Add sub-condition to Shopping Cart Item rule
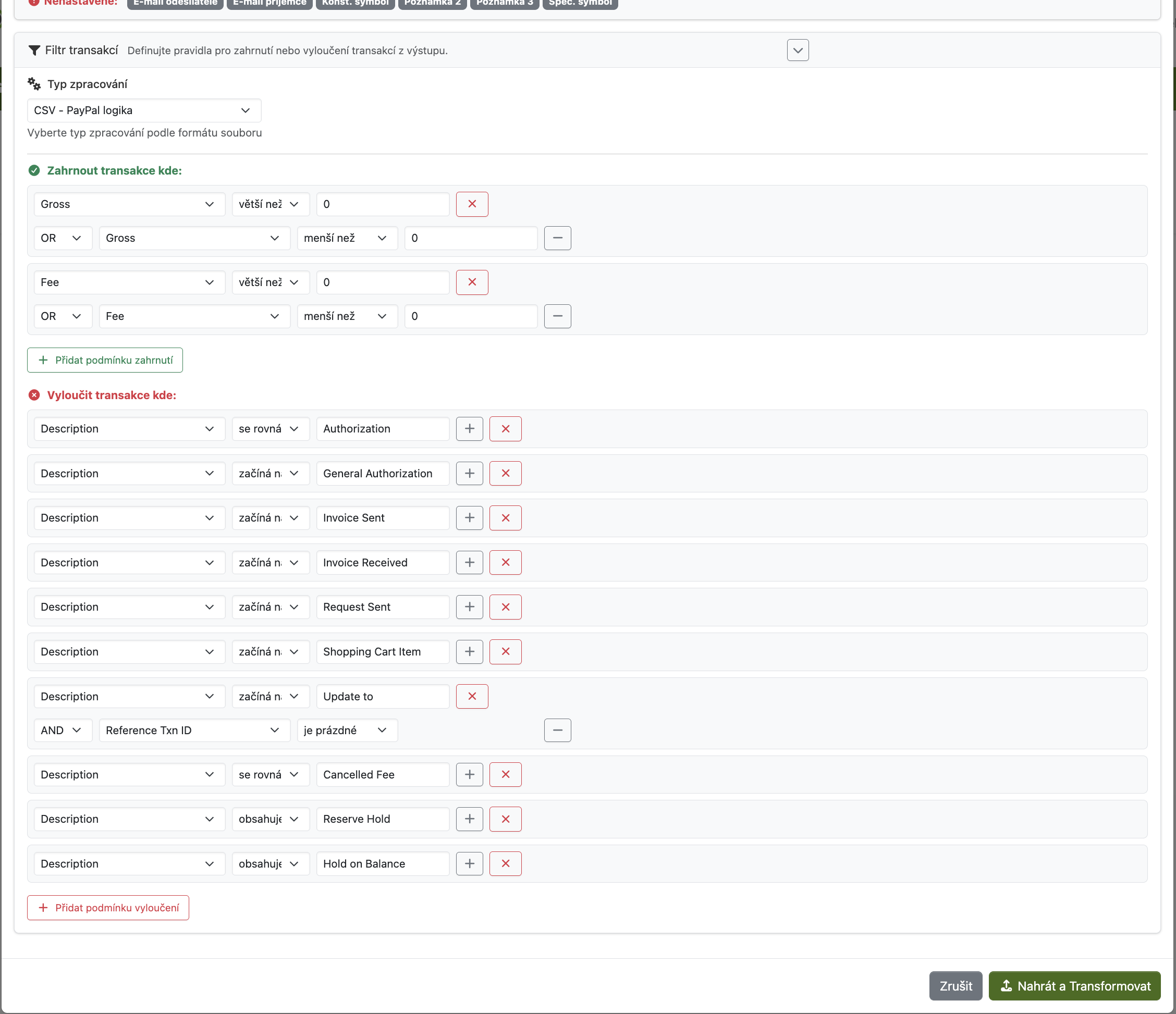This screenshot has height=1014, width=1176. pyautogui.click(x=469, y=651)
